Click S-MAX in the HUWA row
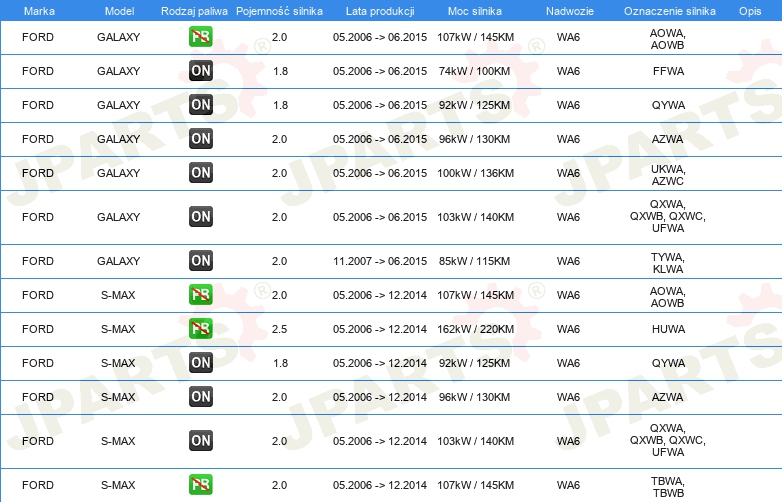 coord(118,329)
